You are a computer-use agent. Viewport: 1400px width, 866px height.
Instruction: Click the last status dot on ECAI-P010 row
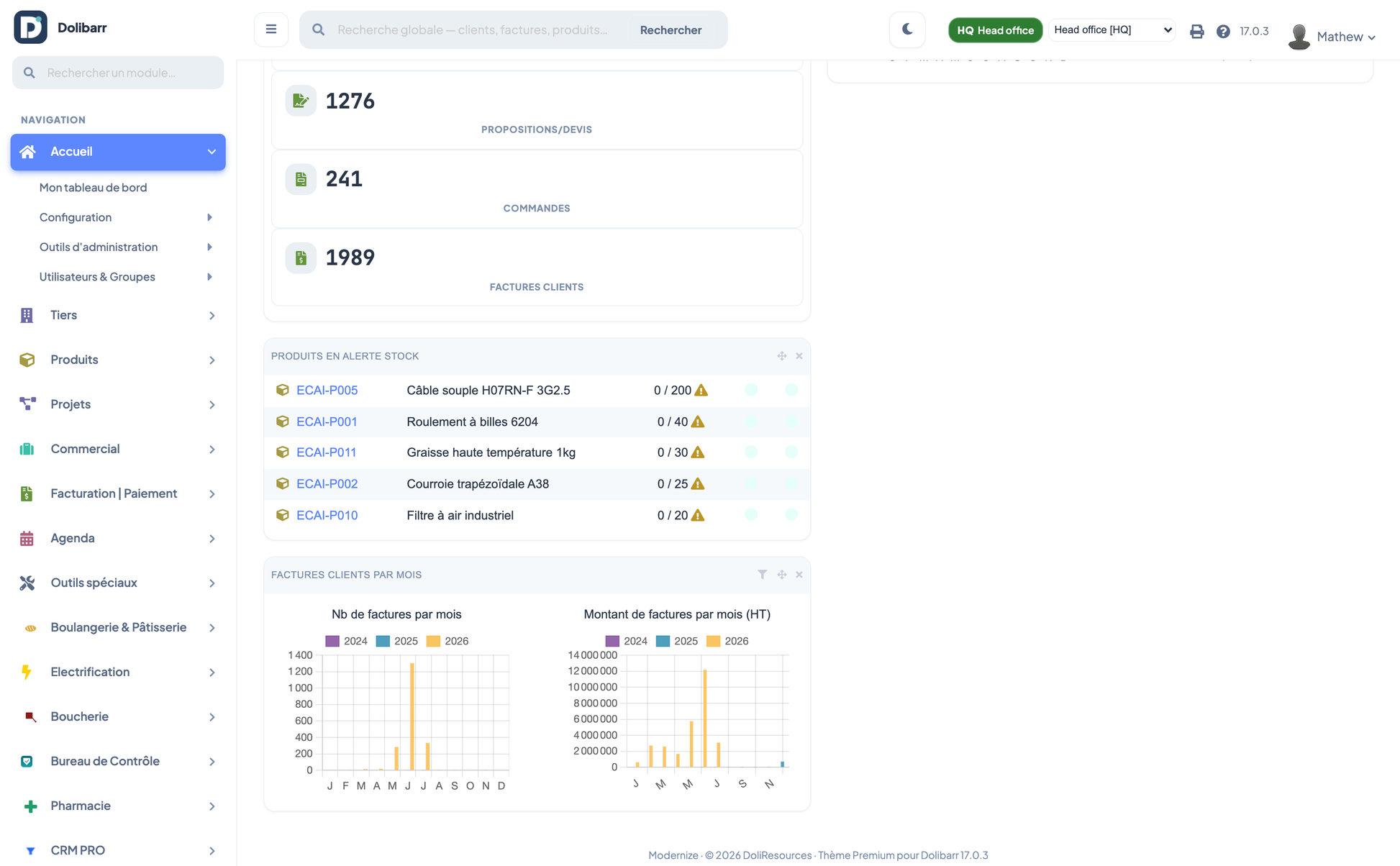click(791, 514)
